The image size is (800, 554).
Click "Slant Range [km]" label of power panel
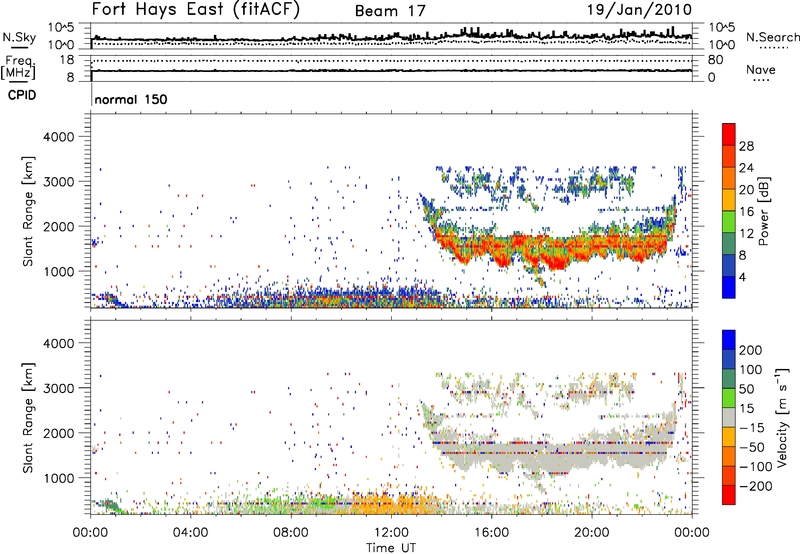coord(28,211)
